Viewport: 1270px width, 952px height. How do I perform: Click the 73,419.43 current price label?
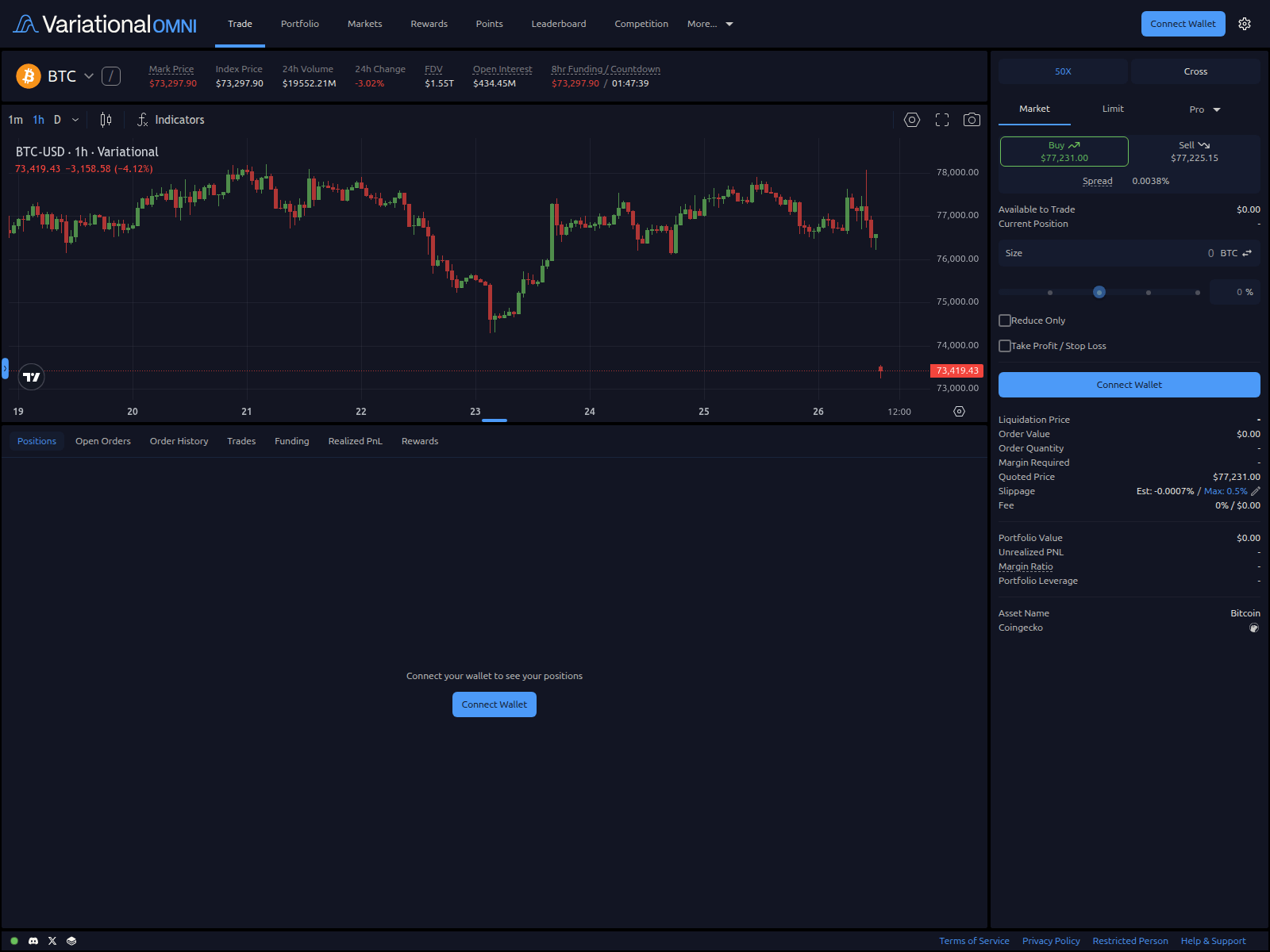tap(956, 370)
